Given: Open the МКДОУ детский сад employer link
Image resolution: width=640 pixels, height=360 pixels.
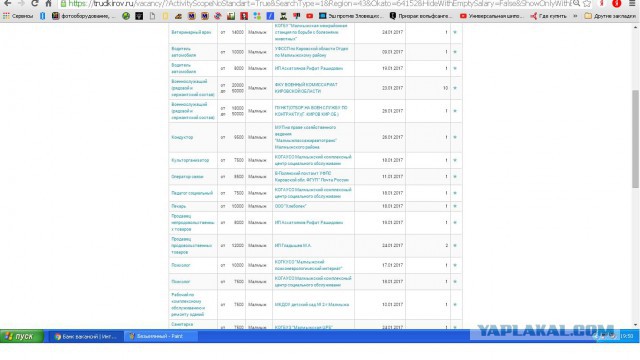Looking at the screenshot, I should click(x=312, y=304).
